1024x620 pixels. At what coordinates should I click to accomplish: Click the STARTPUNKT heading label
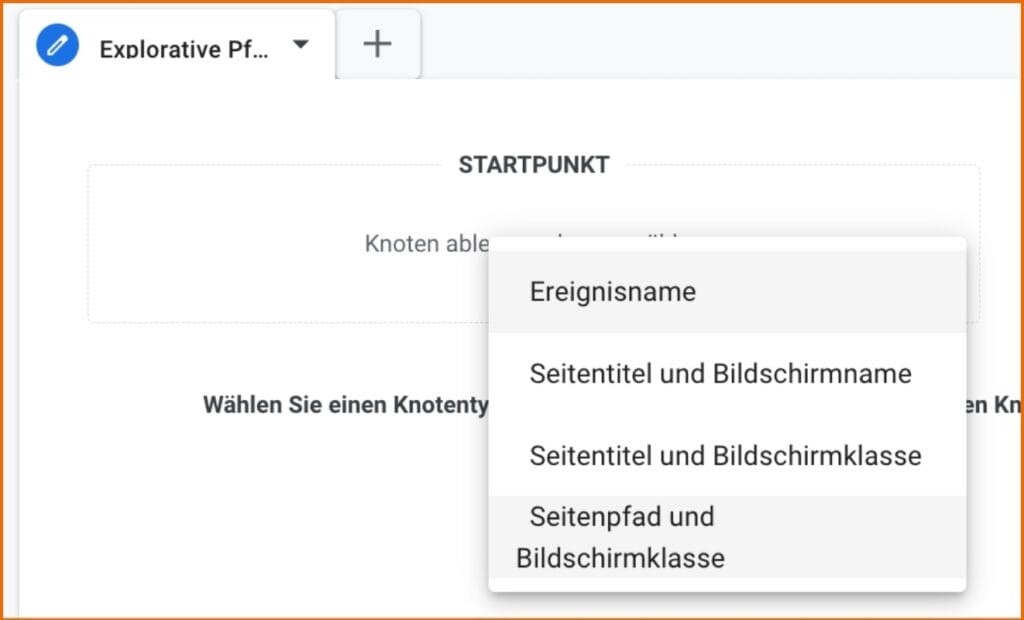tap(534, 165)
